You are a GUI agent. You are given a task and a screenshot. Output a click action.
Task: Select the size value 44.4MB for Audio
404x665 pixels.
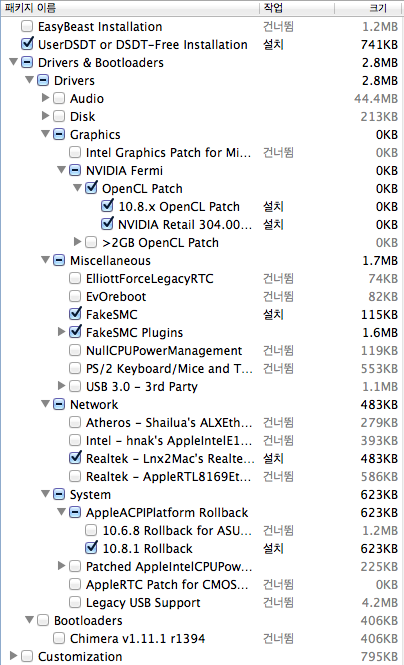click(x=376, y=99)
